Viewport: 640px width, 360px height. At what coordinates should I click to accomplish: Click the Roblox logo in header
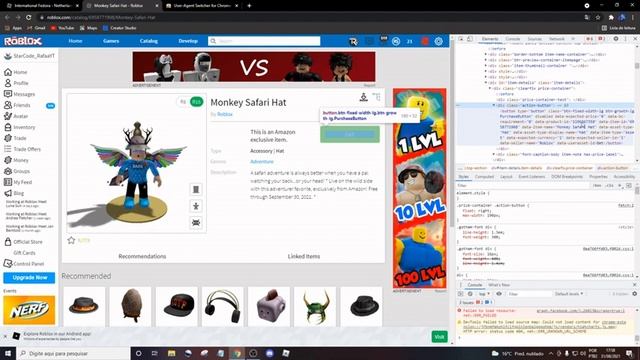(x=23, y=41)
